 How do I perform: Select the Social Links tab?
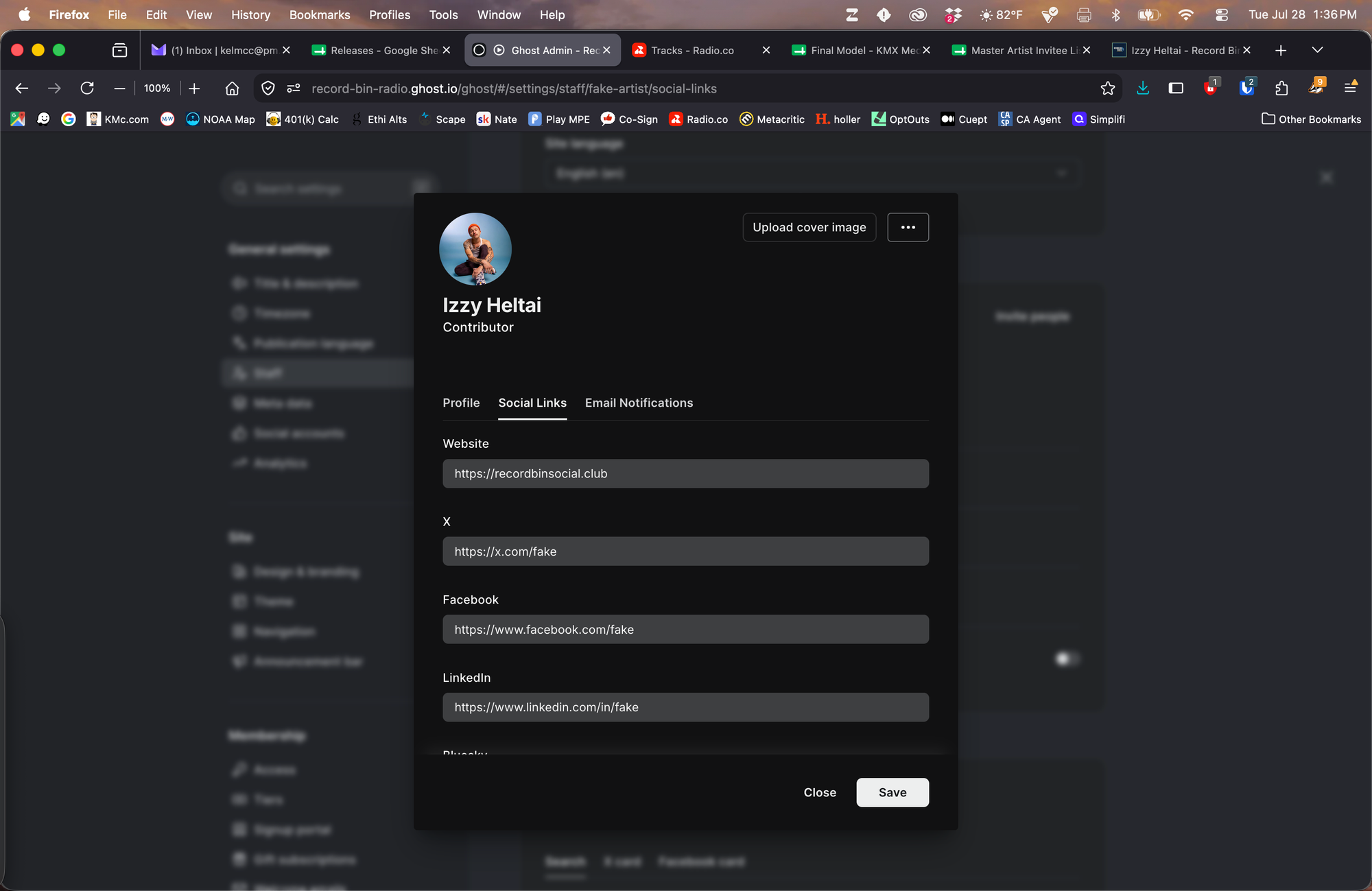(x=532, y=403)
